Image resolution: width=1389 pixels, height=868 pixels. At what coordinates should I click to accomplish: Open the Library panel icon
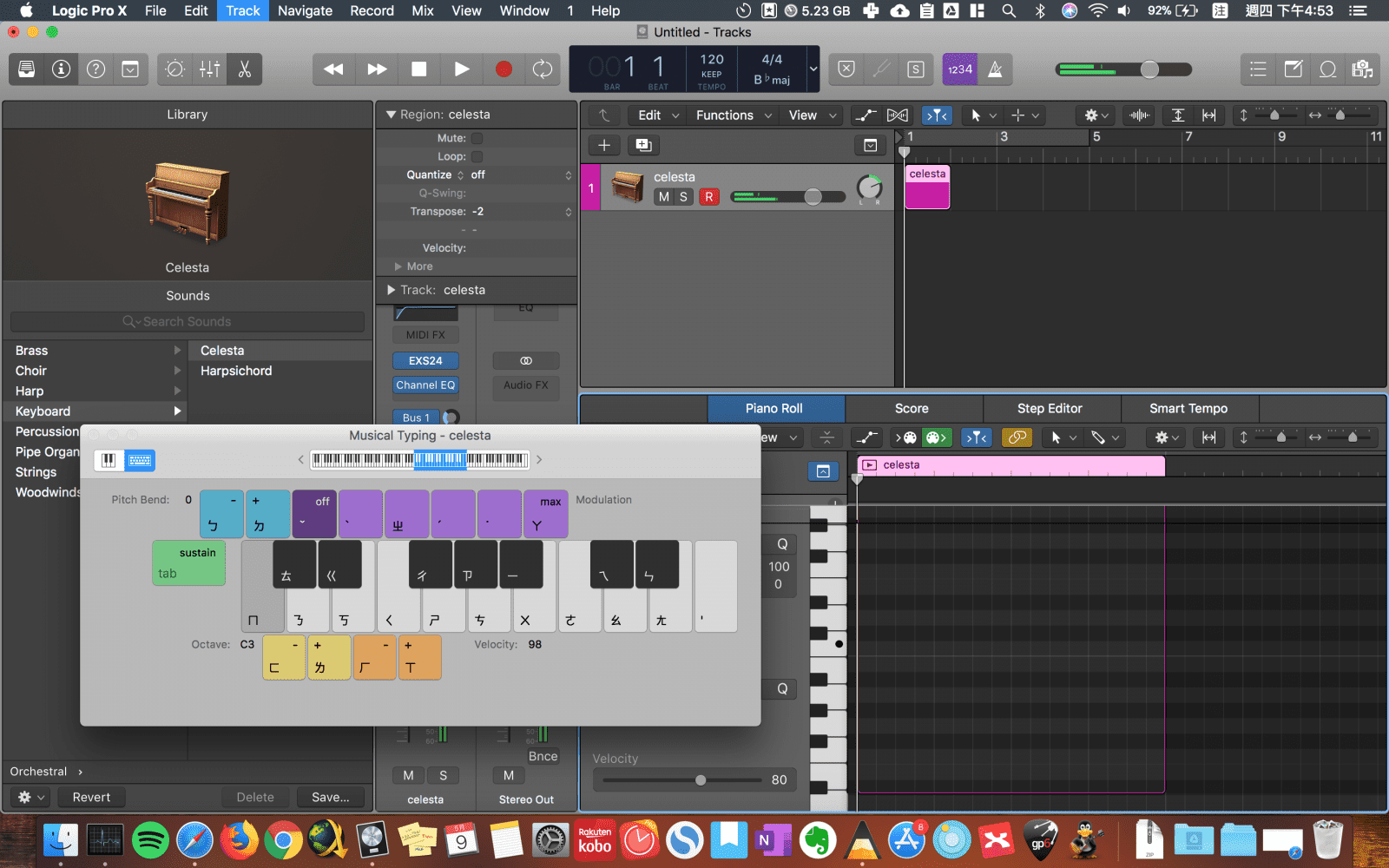pyautogui.click(x=27, y=69)
